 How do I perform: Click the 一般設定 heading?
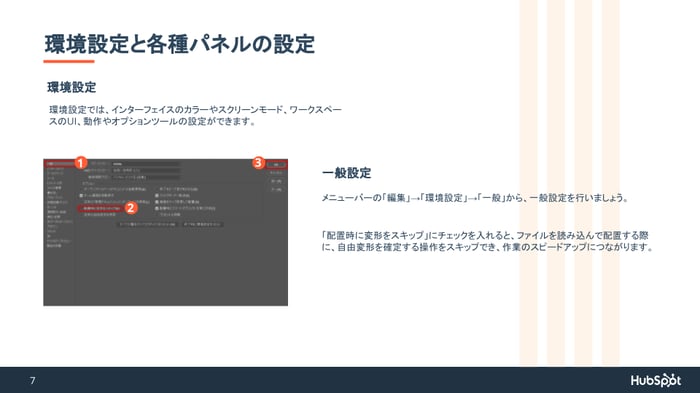click(x=346, y=173)
